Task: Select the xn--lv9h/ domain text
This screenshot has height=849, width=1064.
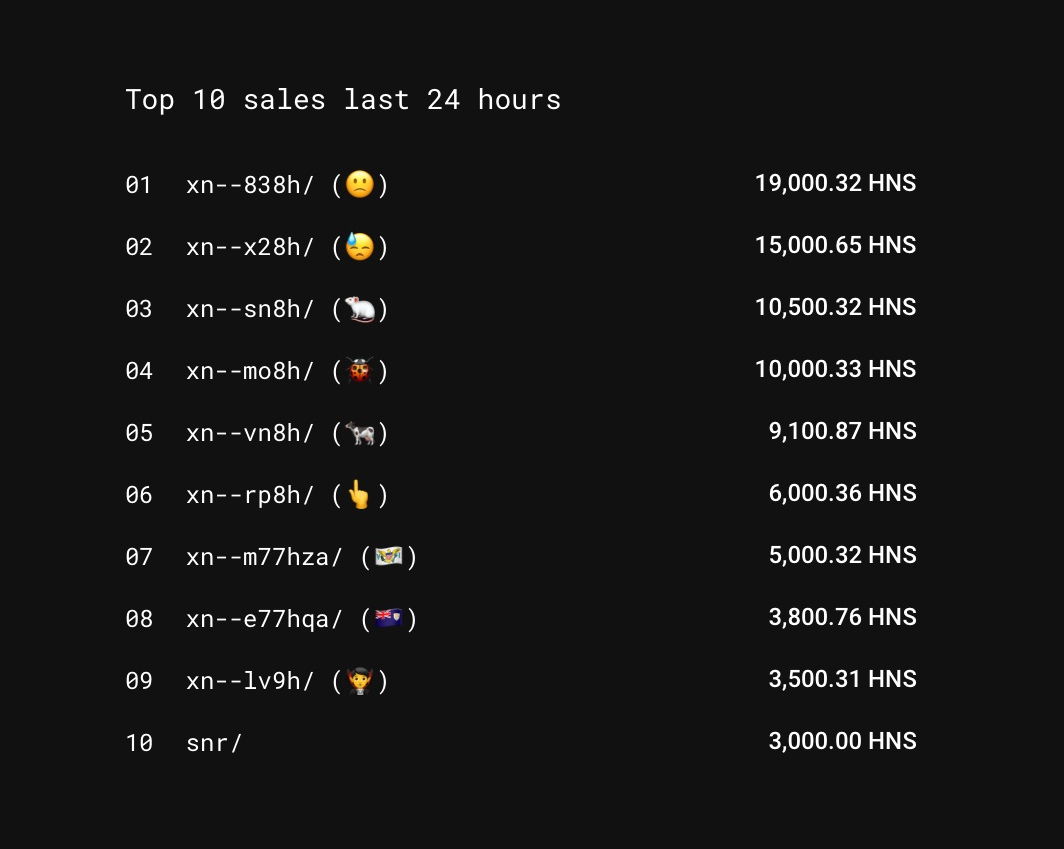Action: pyautogui.click(x=250, y=681)
